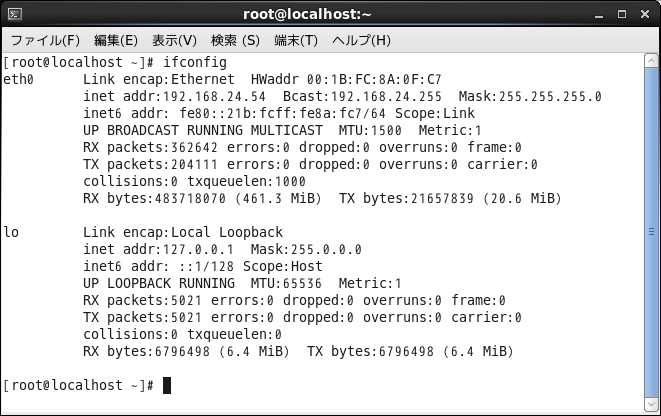Minimize the terminal window
Image resolution: width=661 pixels, height=416 pixels.
599,15
